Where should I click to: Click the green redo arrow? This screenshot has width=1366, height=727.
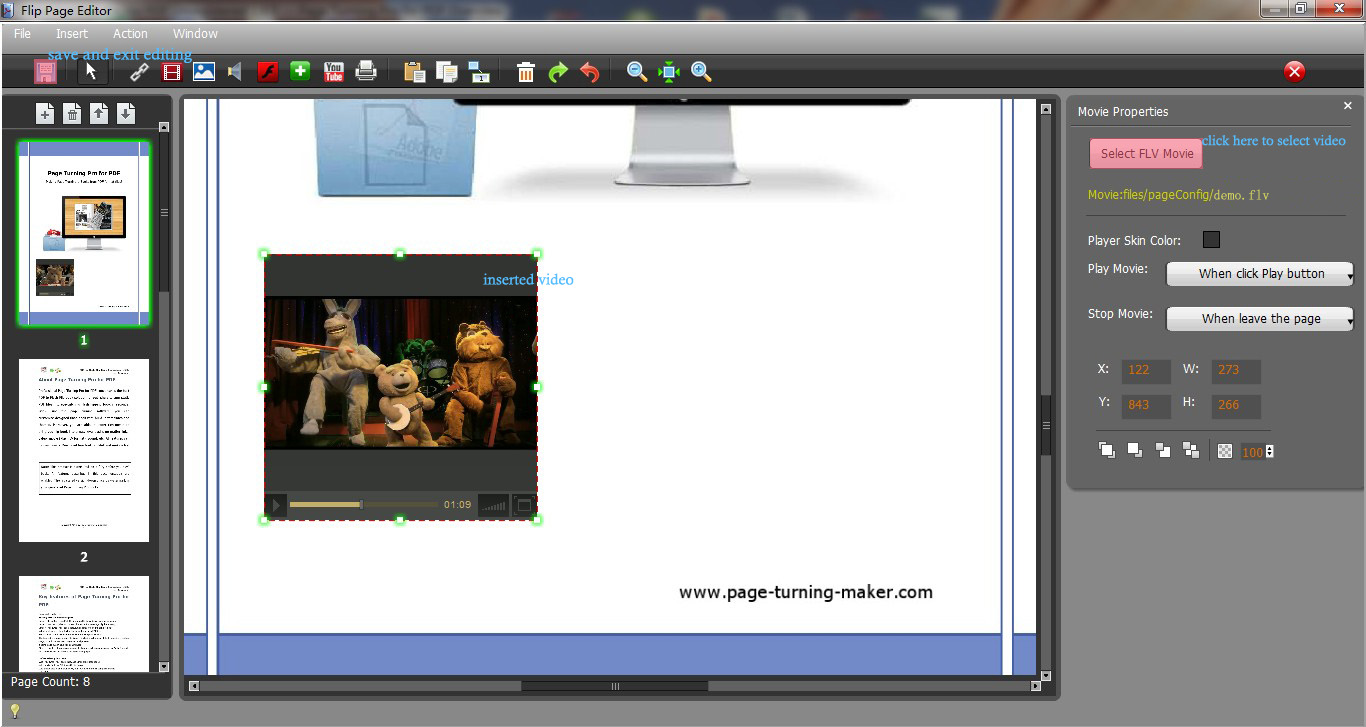coord(558,72)
